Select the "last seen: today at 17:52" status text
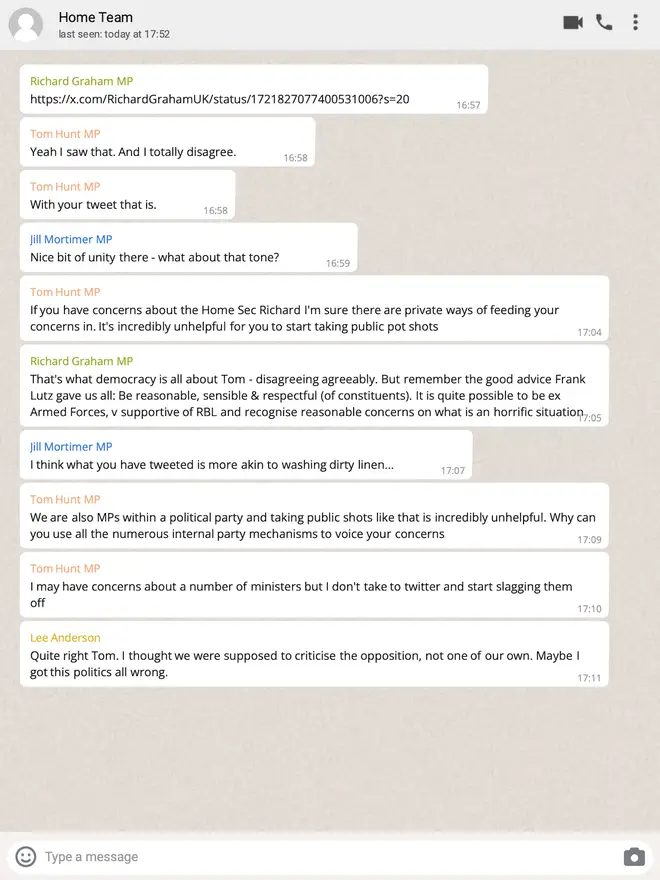Screen dimensions: 660x880 click(114, 34)
